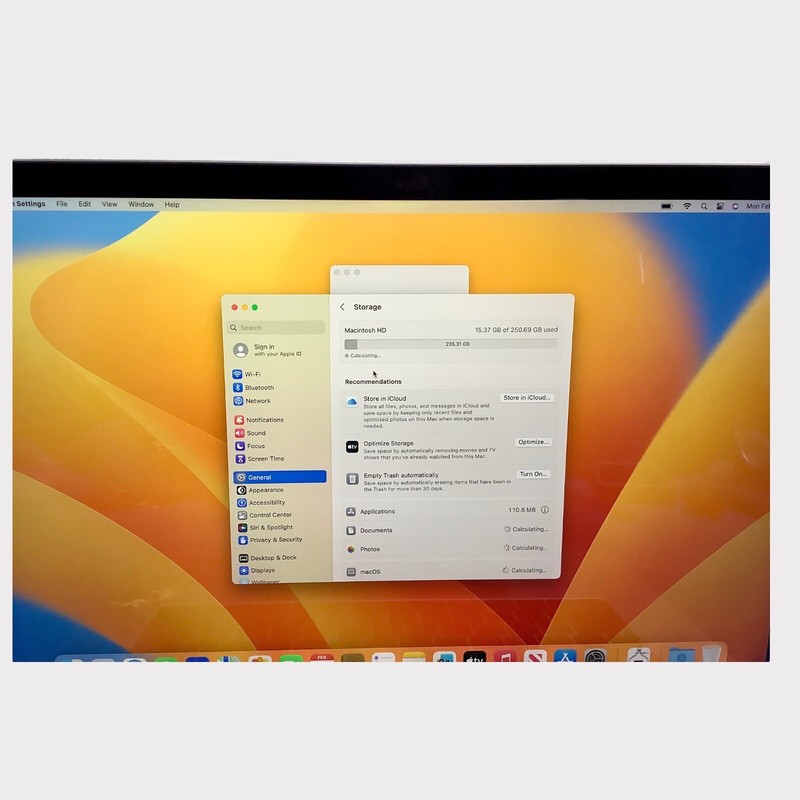Open the Photos storage row

(447, 549)
